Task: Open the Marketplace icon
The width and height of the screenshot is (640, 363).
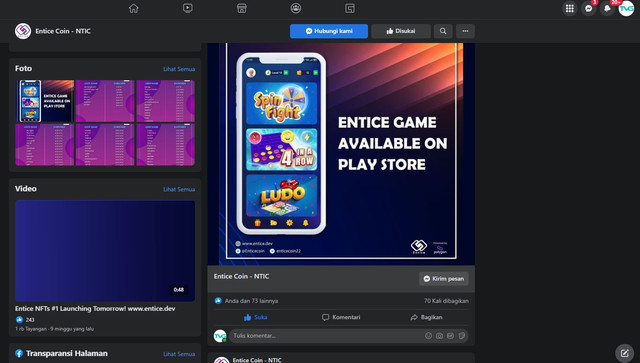Action: 242,8
